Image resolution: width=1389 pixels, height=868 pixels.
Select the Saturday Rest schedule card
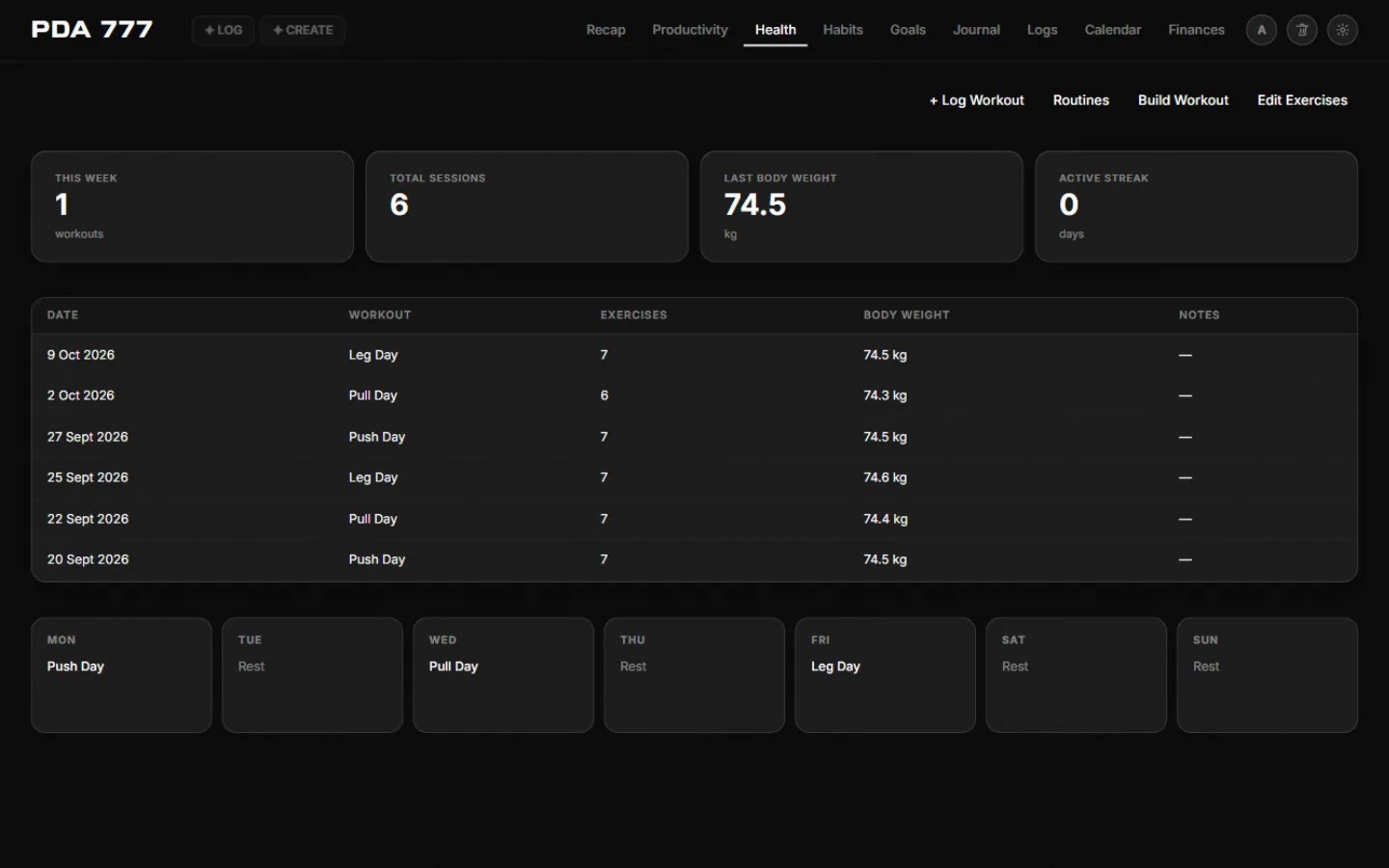(x=1076, y=675)
